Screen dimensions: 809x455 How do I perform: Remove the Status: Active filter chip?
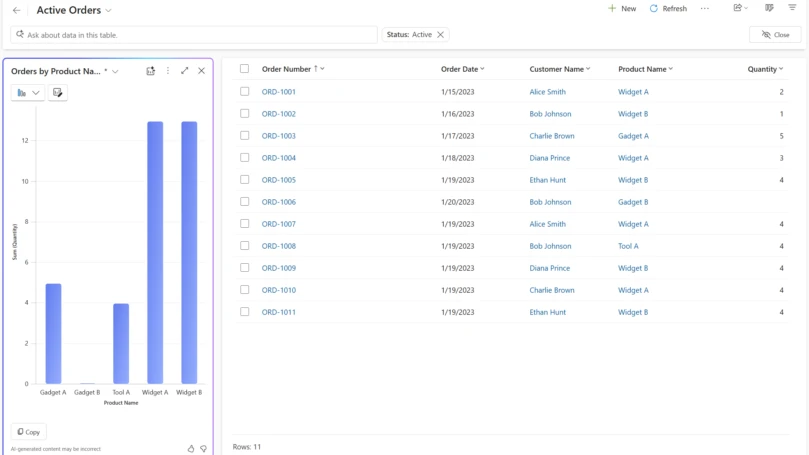coord(441,35)
